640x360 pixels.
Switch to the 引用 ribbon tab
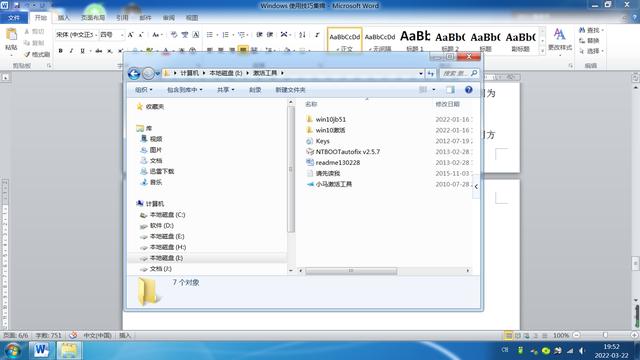click(122, 18)
